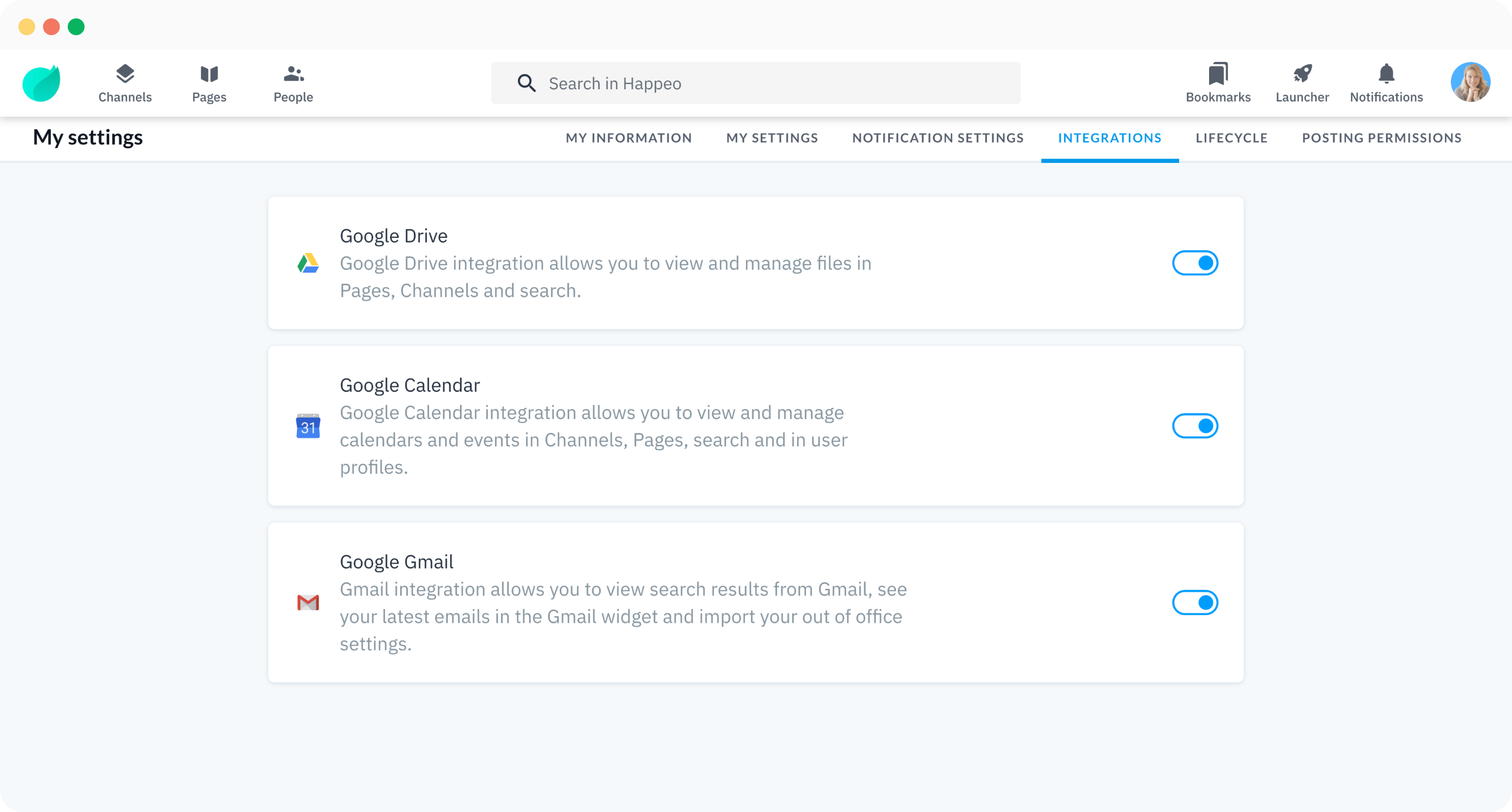Go to the Posting Permissions tab
This screenshot has width=1512, height=812.
coord(1382,138)
